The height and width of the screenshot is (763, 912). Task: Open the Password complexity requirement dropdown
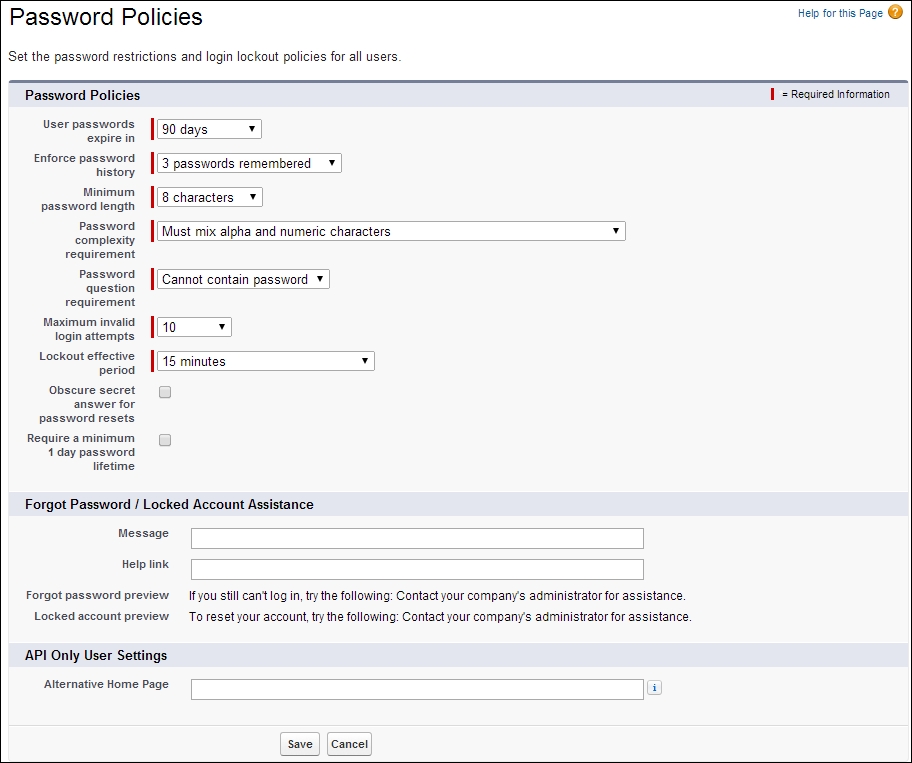391,231
